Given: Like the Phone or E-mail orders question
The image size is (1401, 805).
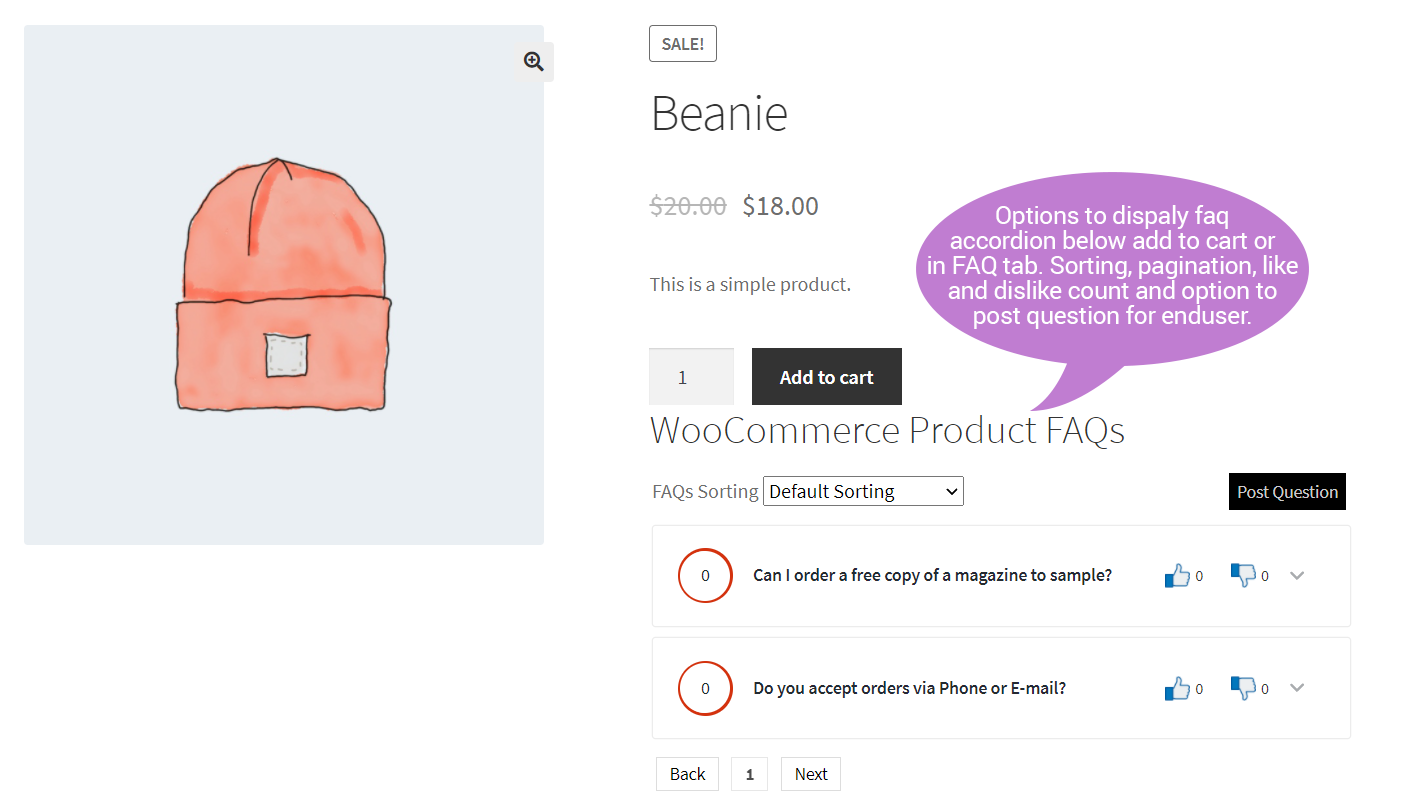Looking at the screenshot, I should [1177, 688].
